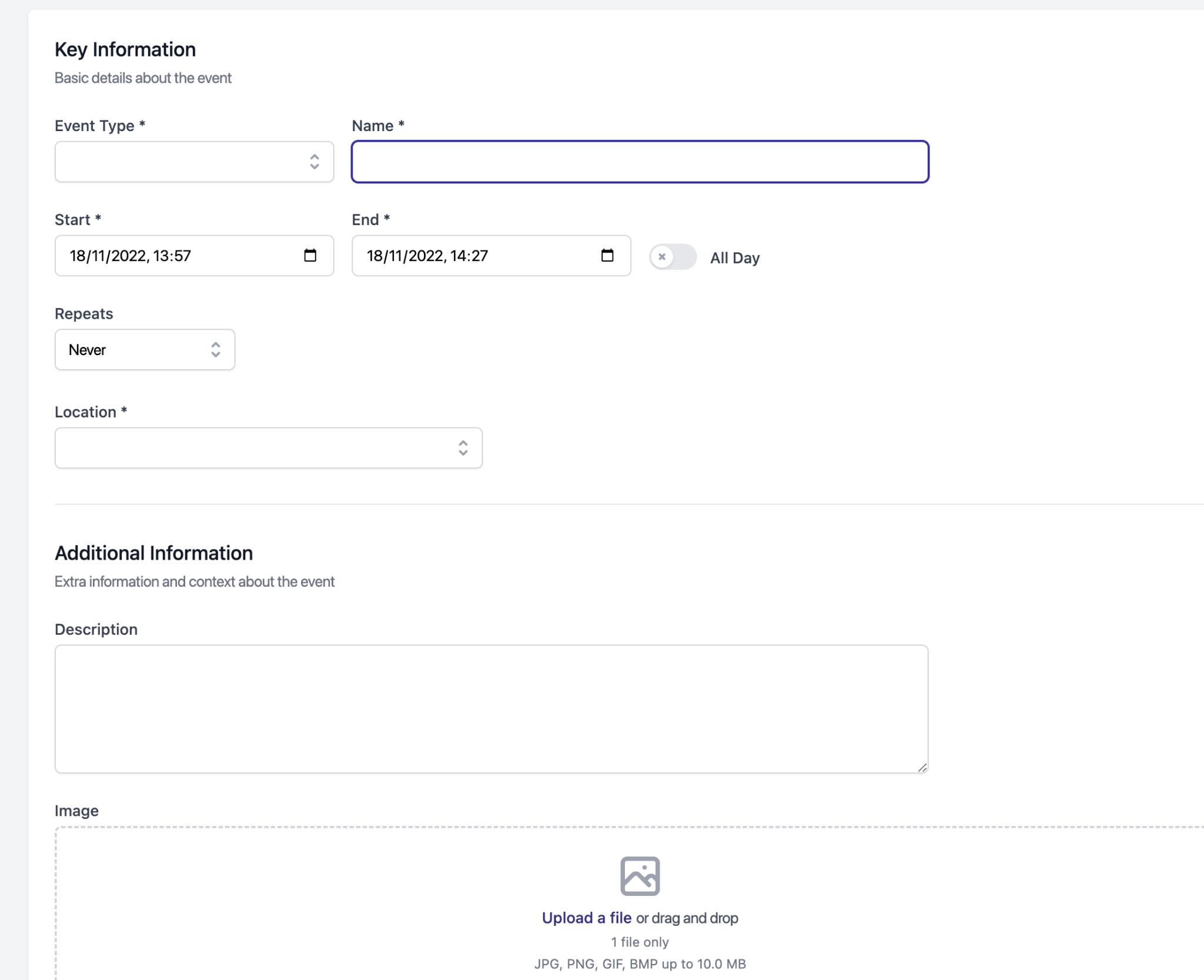Viewport: 1204px width, 980px height.
Task: Click the Description textarea resize handle
Action: tap(922, 767)
